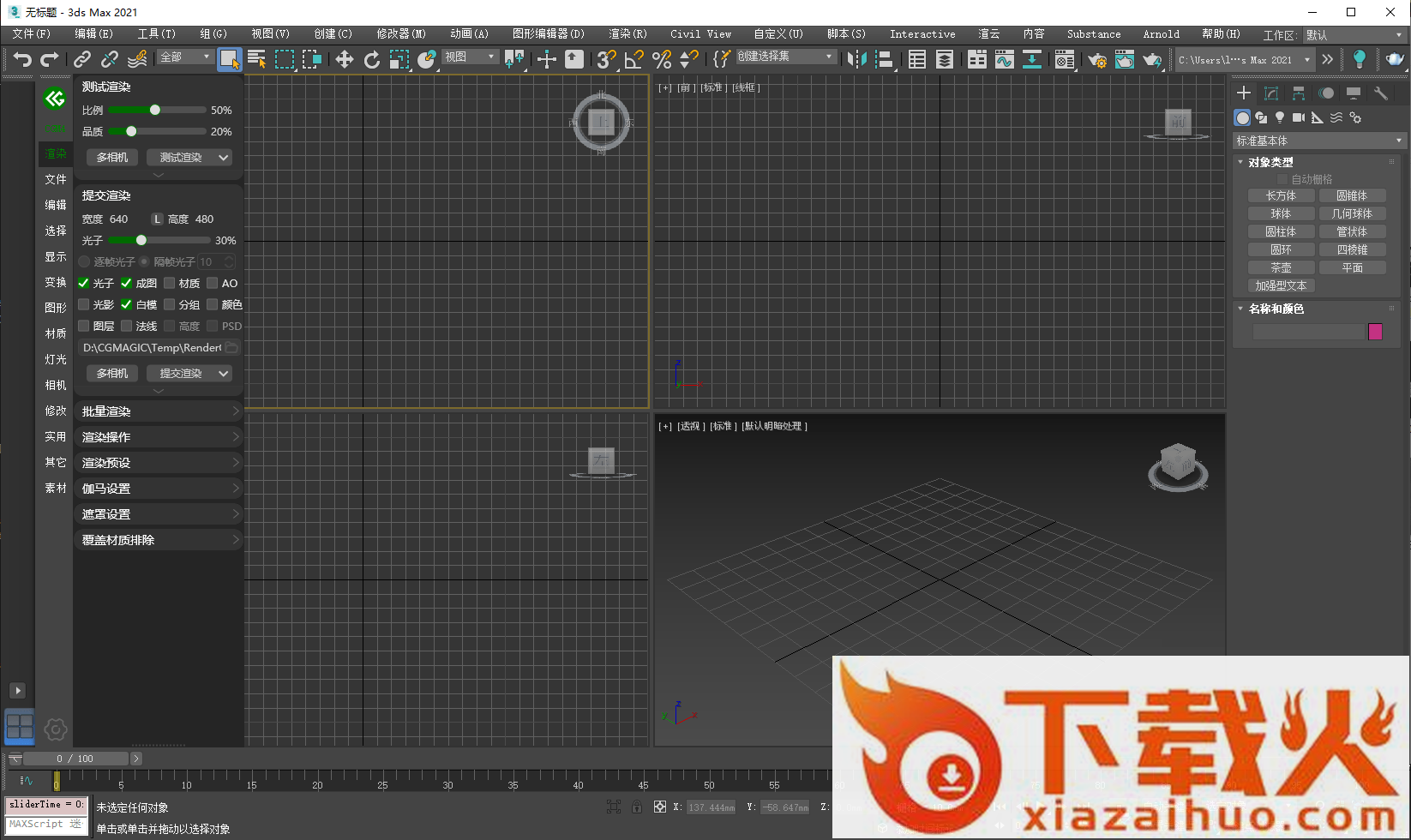The width and height of the screenshot is (1411, 840).
Task: Toggle the Percent Snap icon
Action: pyautogui.click(x=662, y=59)
